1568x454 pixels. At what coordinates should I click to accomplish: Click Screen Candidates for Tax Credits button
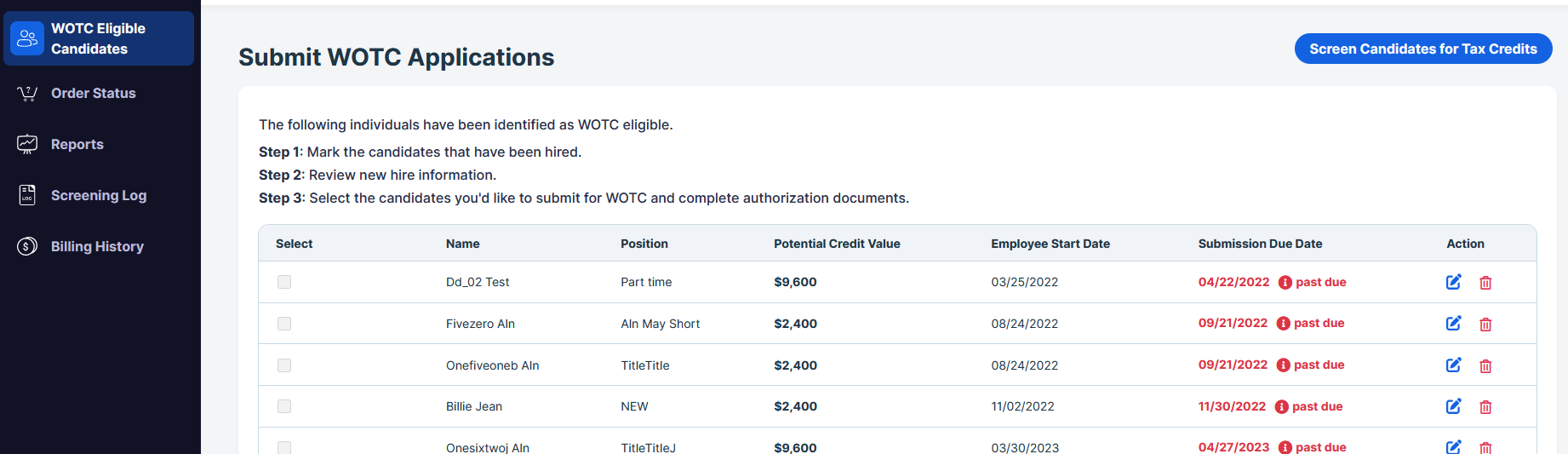point(1423,49)
